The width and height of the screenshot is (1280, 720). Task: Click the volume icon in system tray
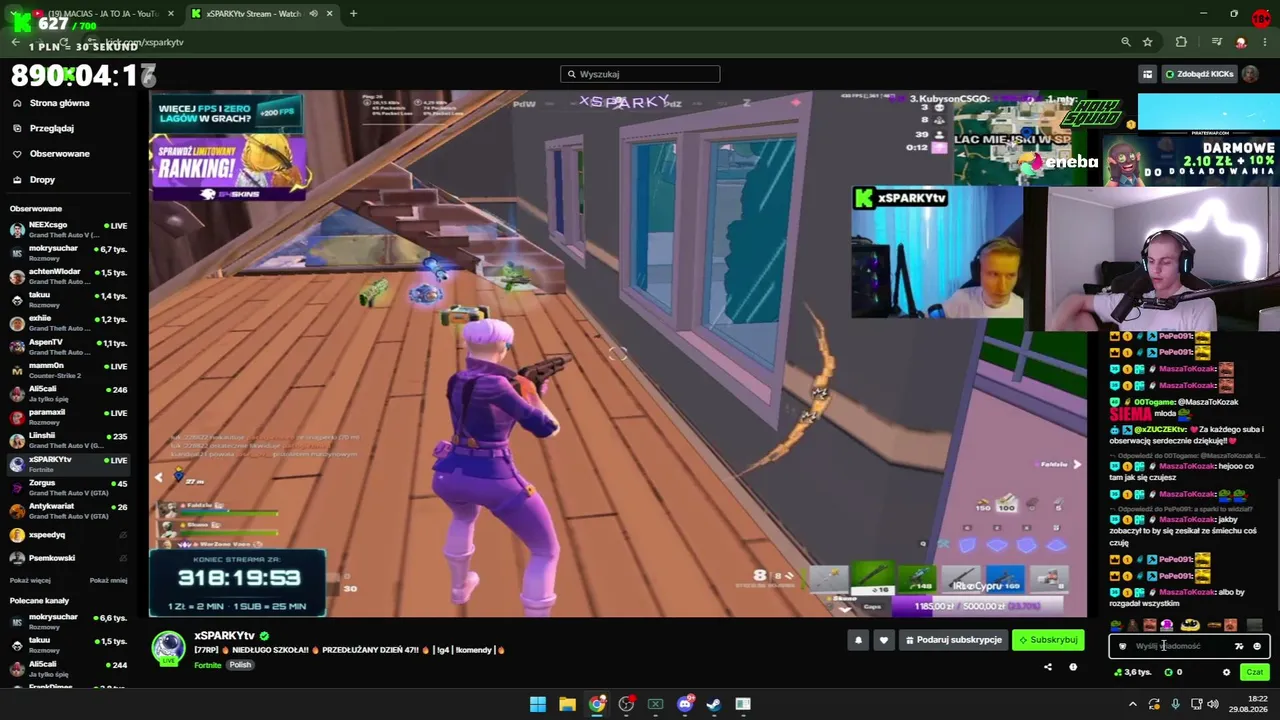click(x=1214, y=704)
